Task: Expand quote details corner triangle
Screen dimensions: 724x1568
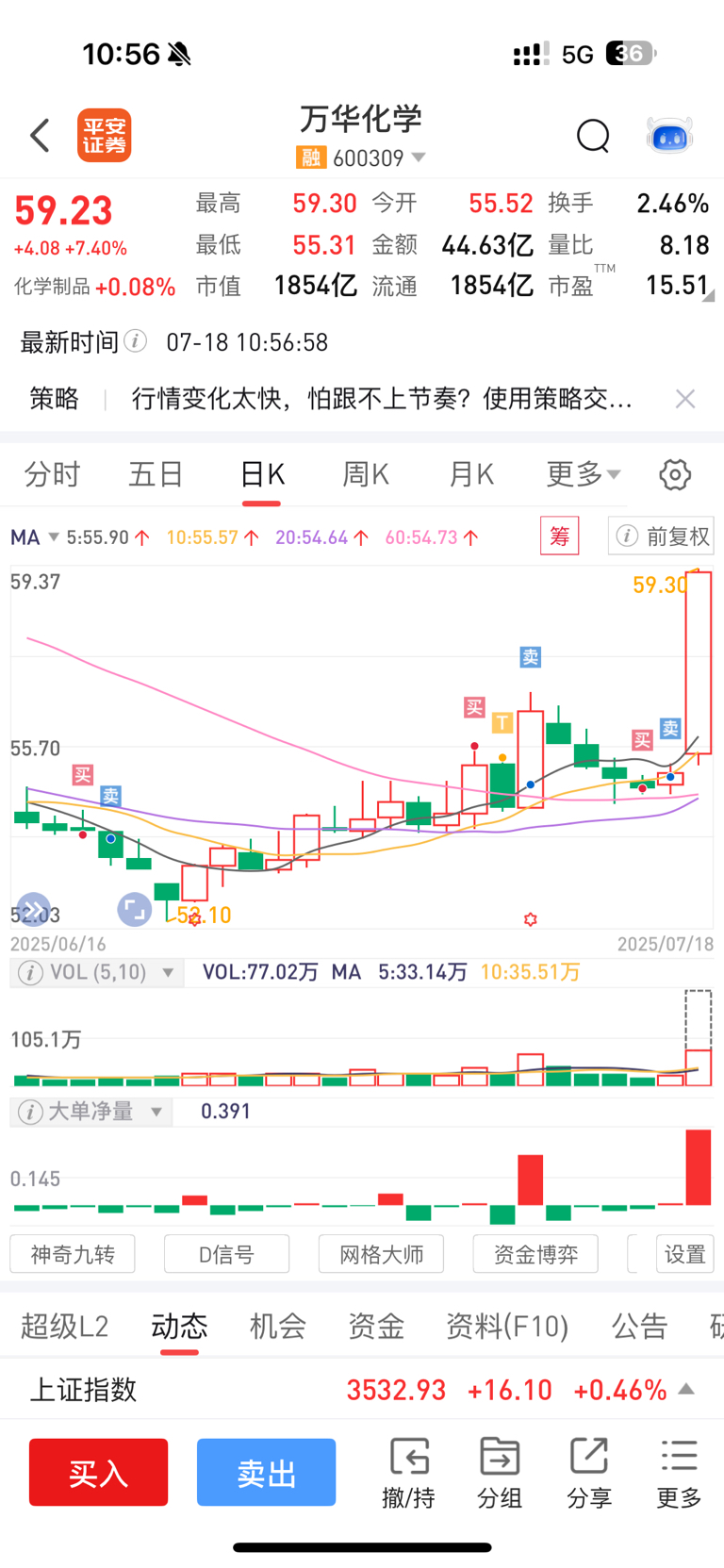Action: (x=709, y=295)
